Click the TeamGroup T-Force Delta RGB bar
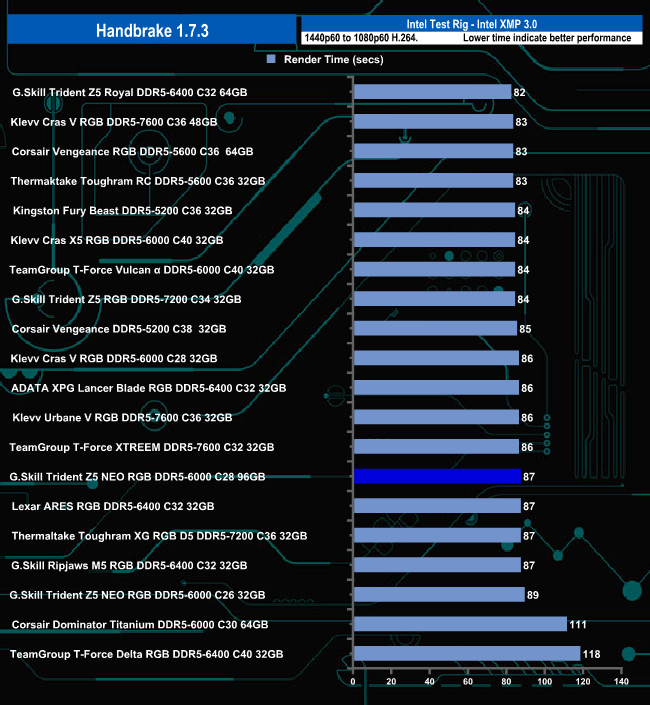 [x=467, y=654]
